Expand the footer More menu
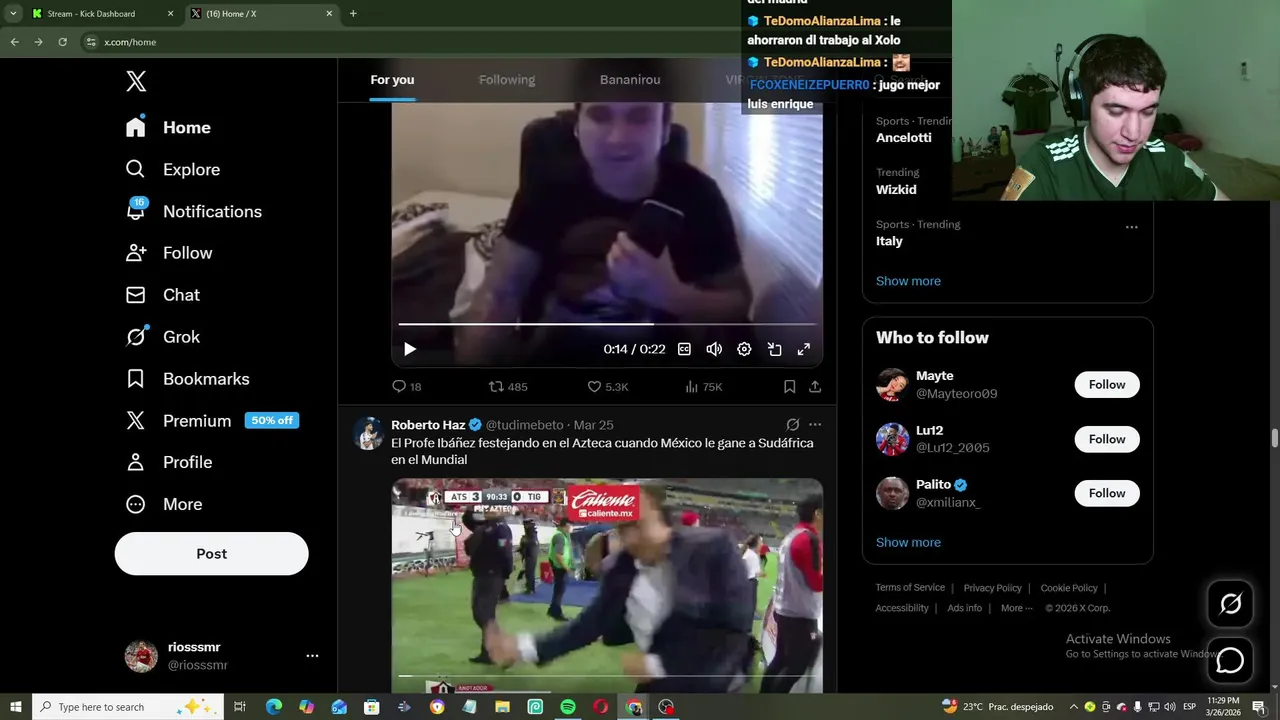The image size is (1280, 720). click(1016, 608)
